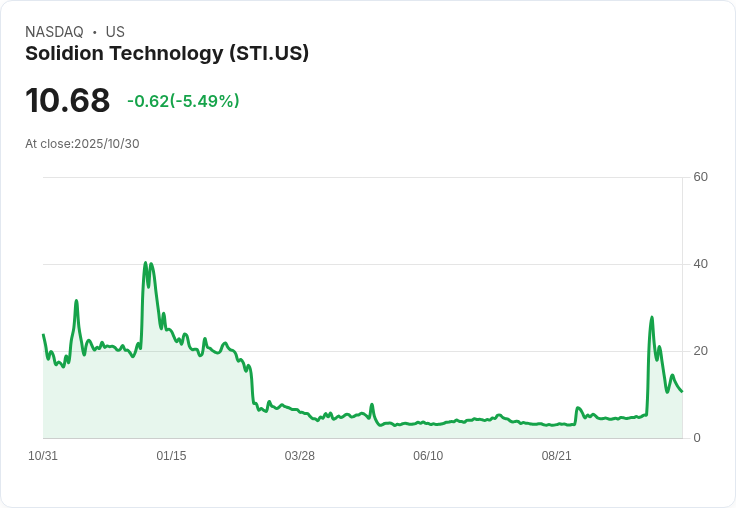The width and height of the screenshot is (736, 508).
Task: Click the 0 value on the y-axis
Action: 697,438
